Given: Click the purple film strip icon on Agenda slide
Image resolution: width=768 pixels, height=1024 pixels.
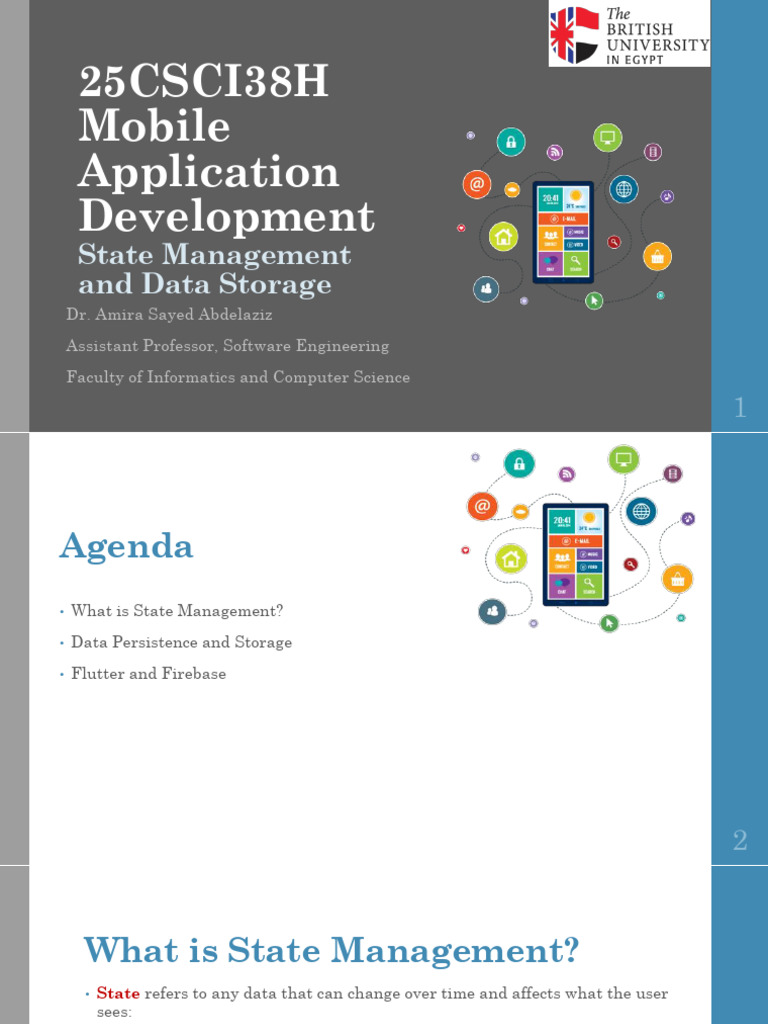Looking at the screenshot, I should (x=673, y=473).
